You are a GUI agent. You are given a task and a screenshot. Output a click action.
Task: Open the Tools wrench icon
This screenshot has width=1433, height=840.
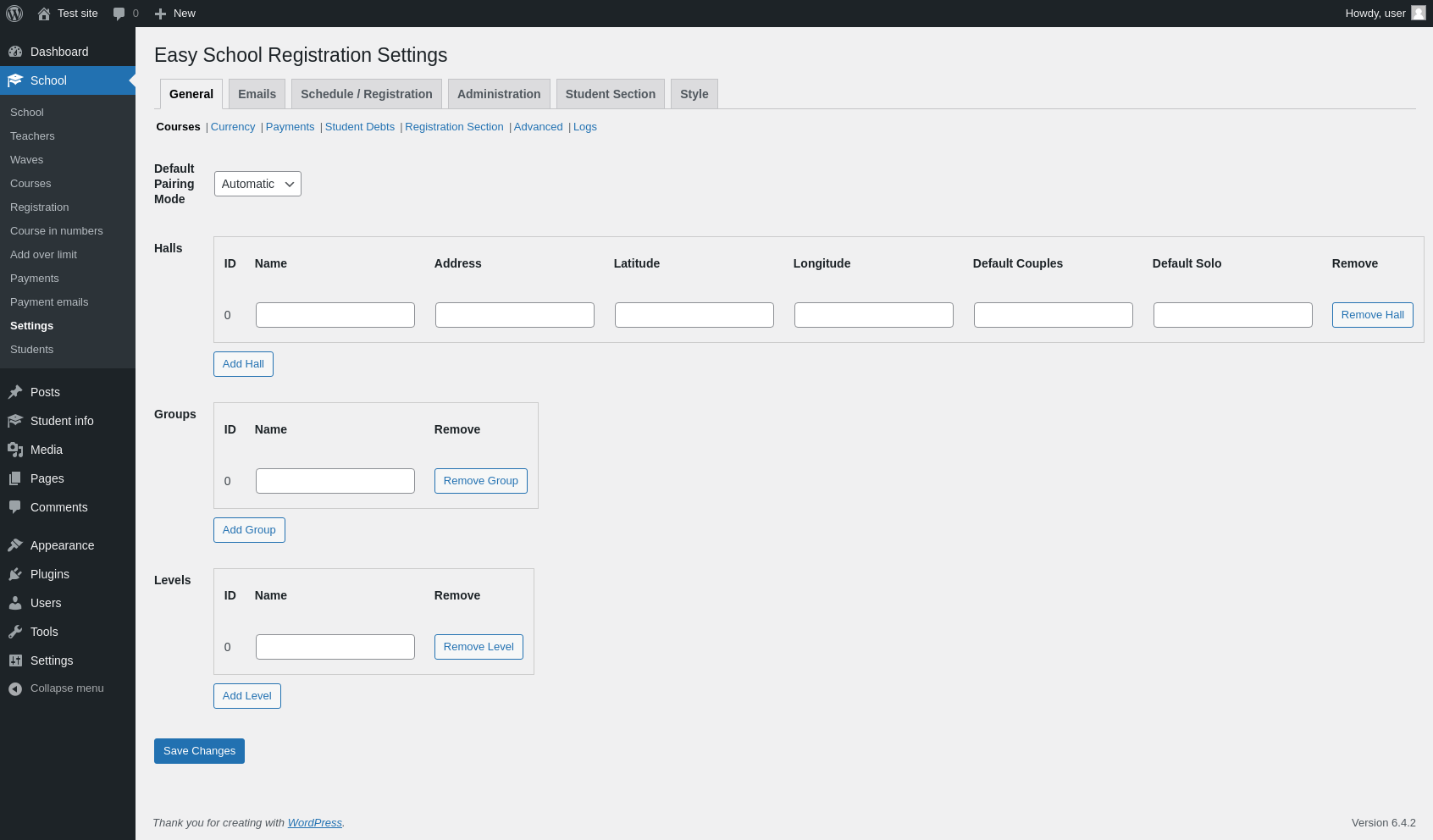[15, 632]
